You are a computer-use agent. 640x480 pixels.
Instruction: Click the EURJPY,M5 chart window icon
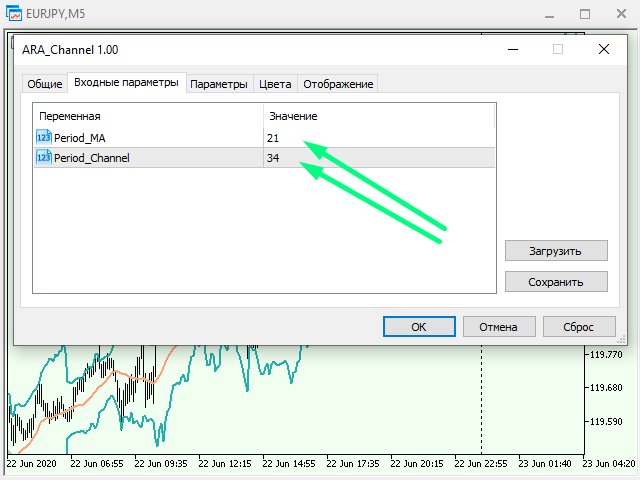pos(13,13)
